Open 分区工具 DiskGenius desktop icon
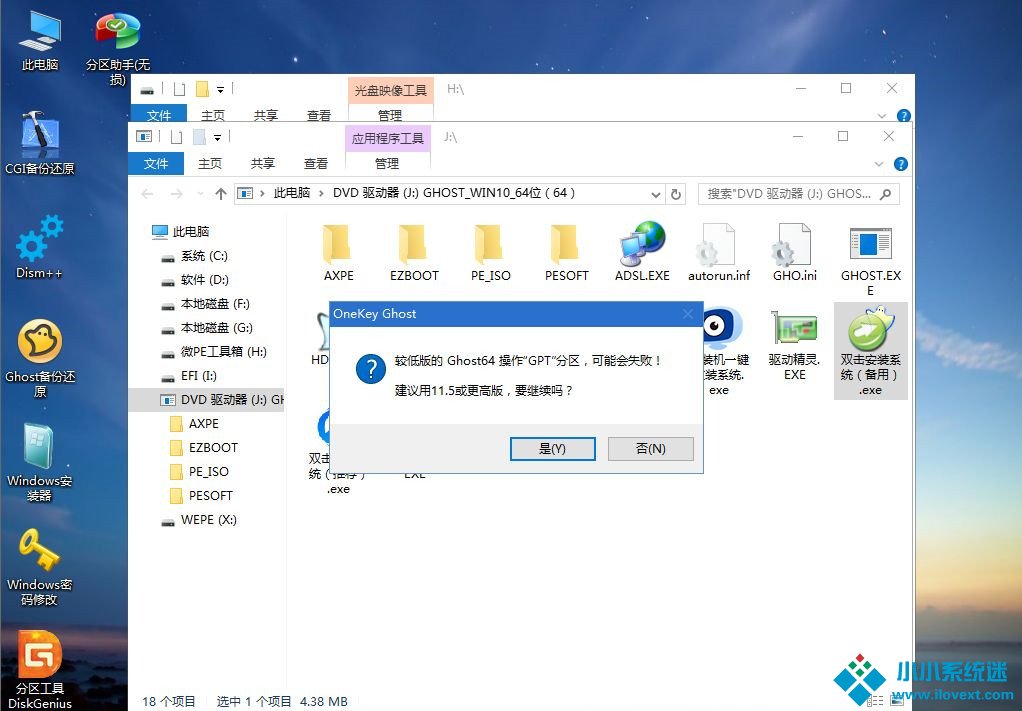This screenshot has width=1022, height=711. coord(40,670)
